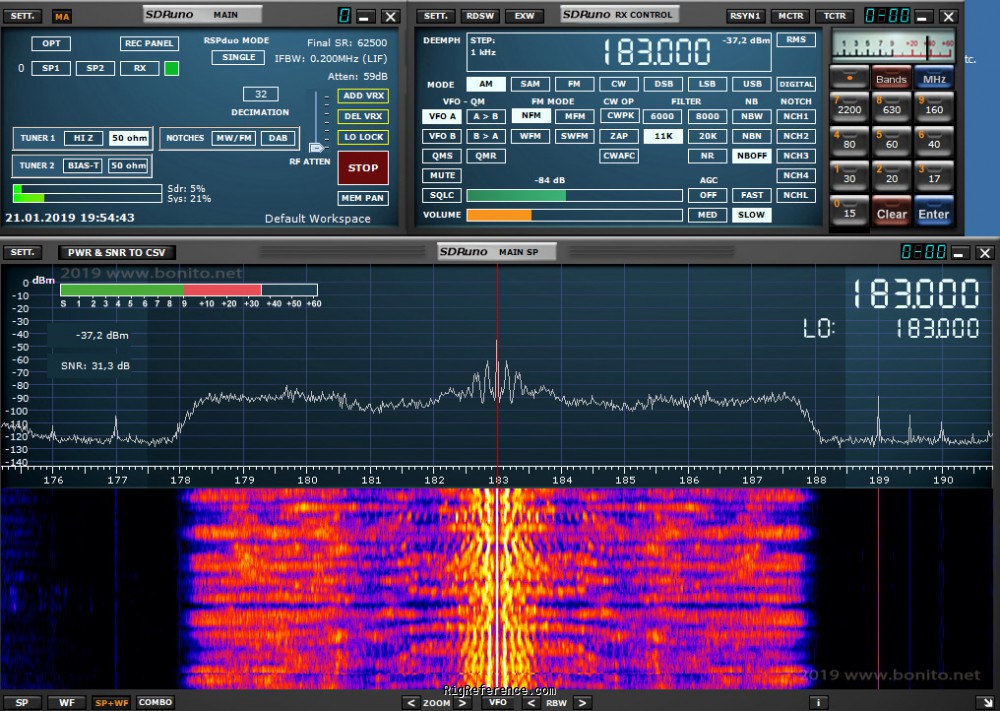Open the SETT. menu of MAIN SP

coord(22,251)
